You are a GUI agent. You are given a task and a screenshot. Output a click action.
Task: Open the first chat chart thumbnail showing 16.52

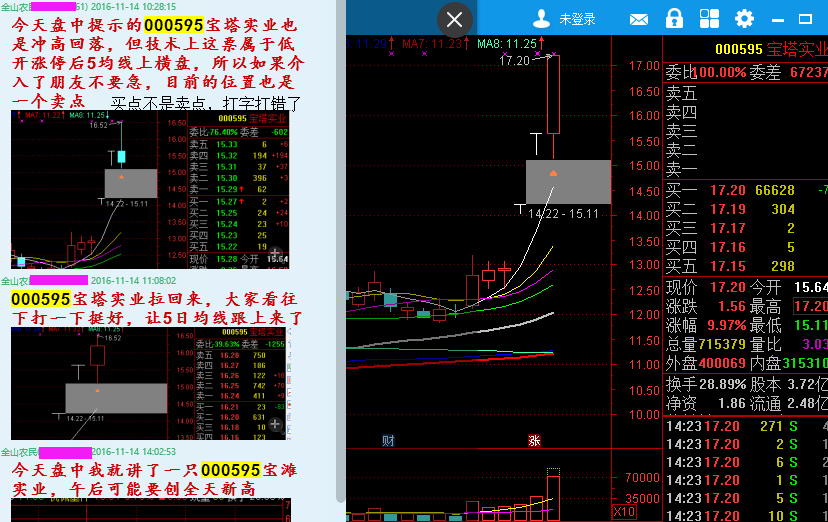150,189
